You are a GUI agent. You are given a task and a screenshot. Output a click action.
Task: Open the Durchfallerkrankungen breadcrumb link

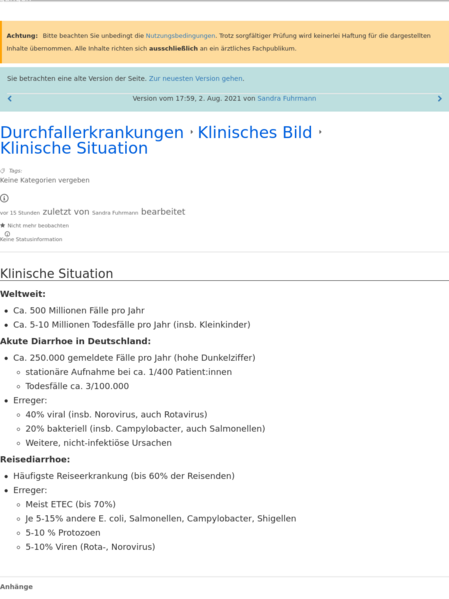pos(92,133)
